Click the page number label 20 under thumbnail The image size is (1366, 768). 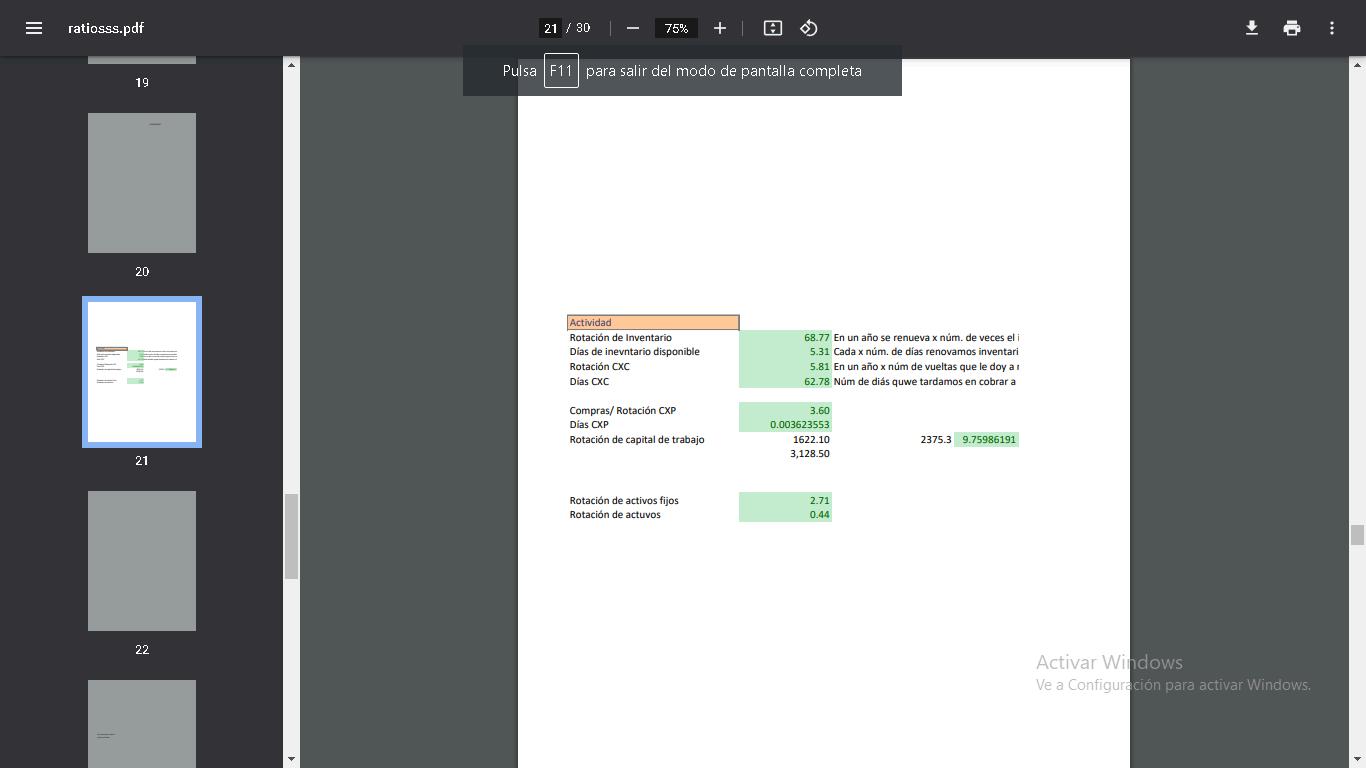click(x=142, y=272)
